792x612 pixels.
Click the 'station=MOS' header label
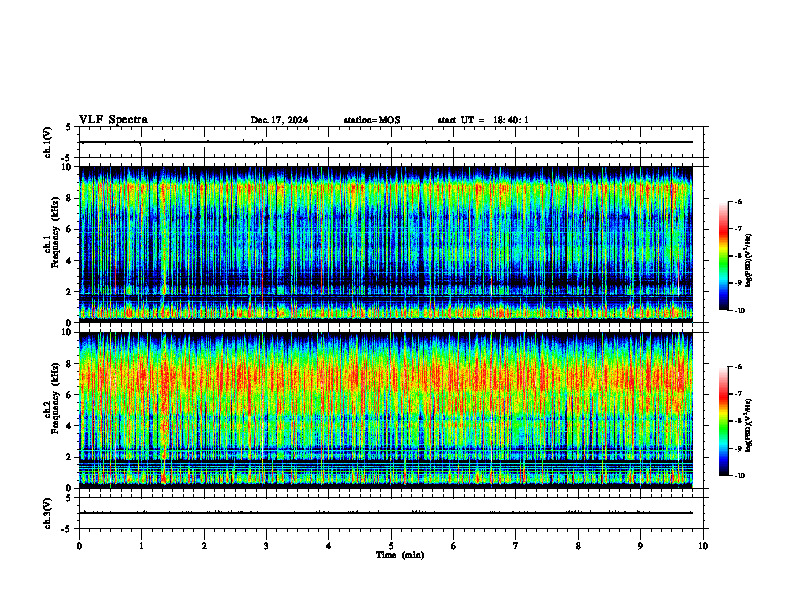pyautogui.click(x=372, y=120)
